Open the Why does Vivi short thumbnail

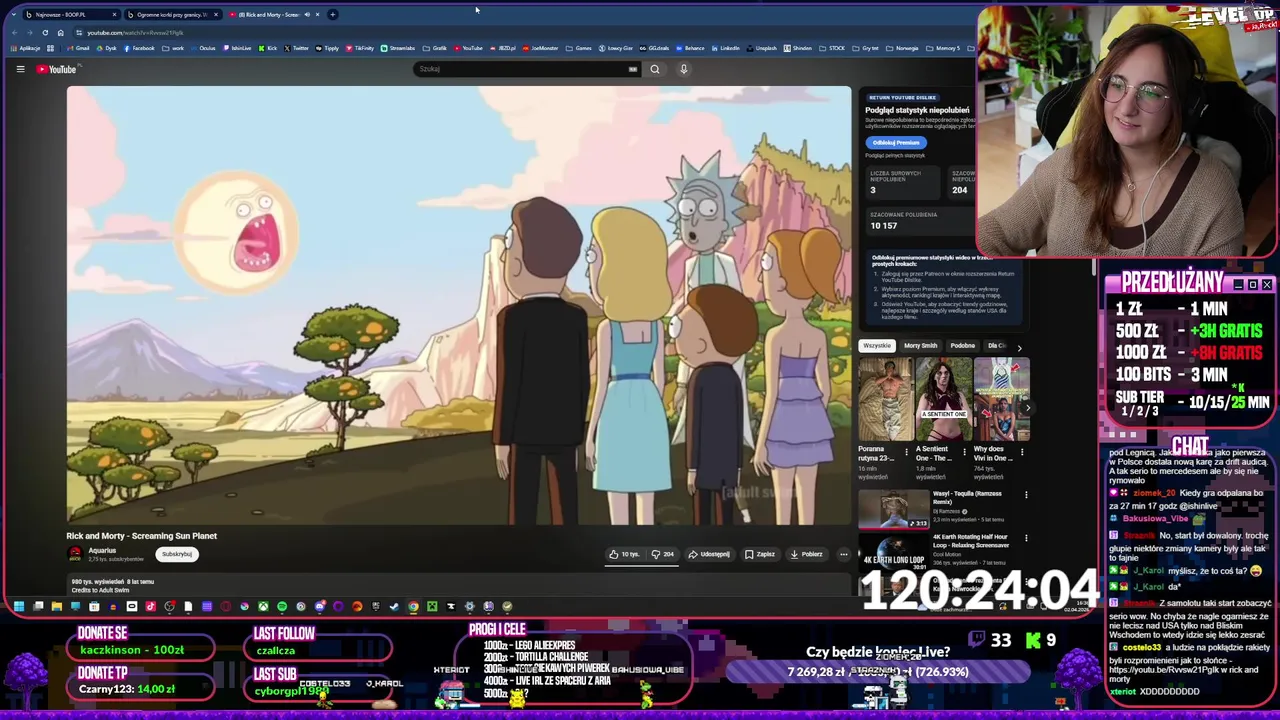point(1002,400)
